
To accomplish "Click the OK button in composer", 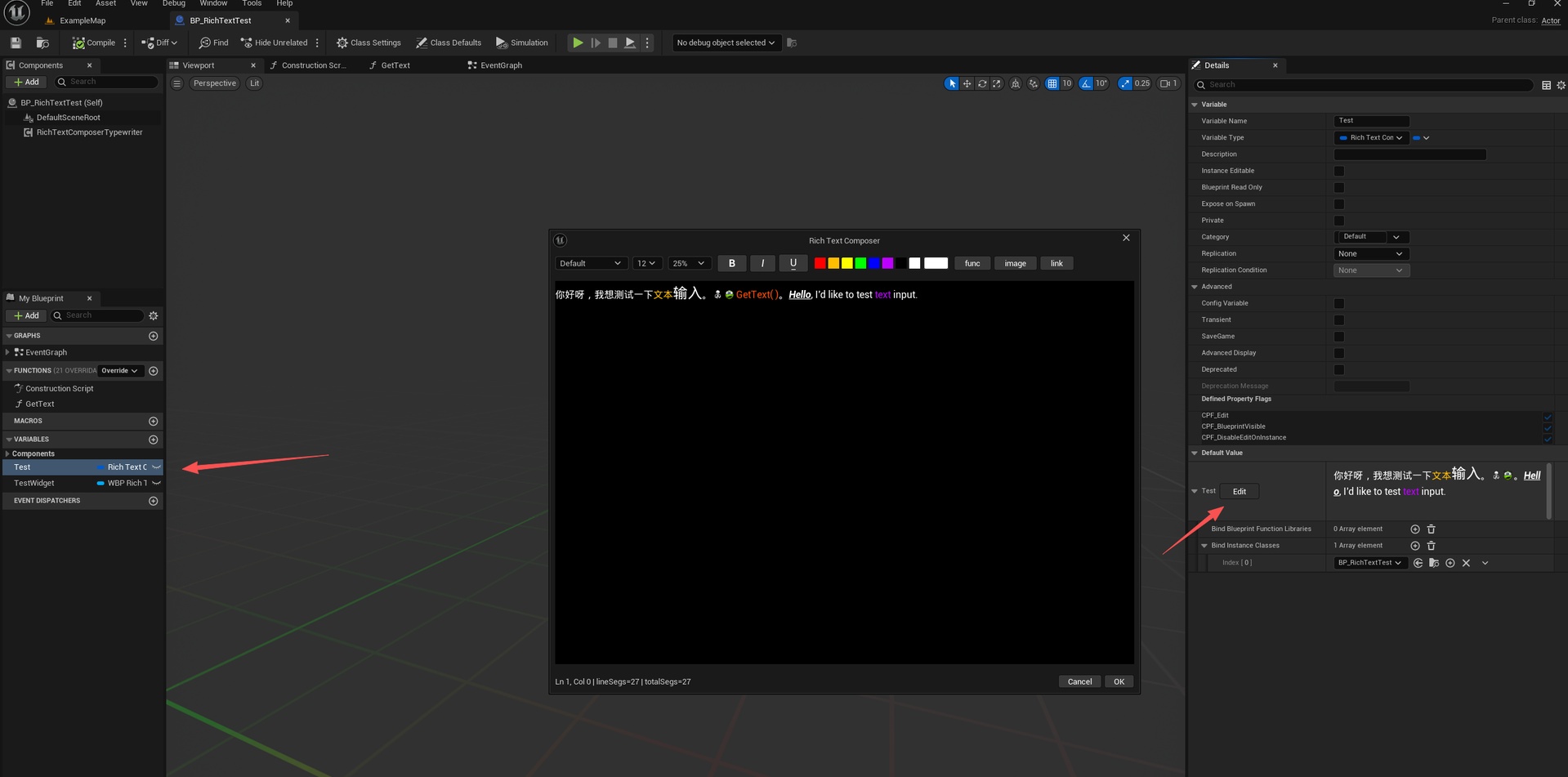I will [1119, 681].
